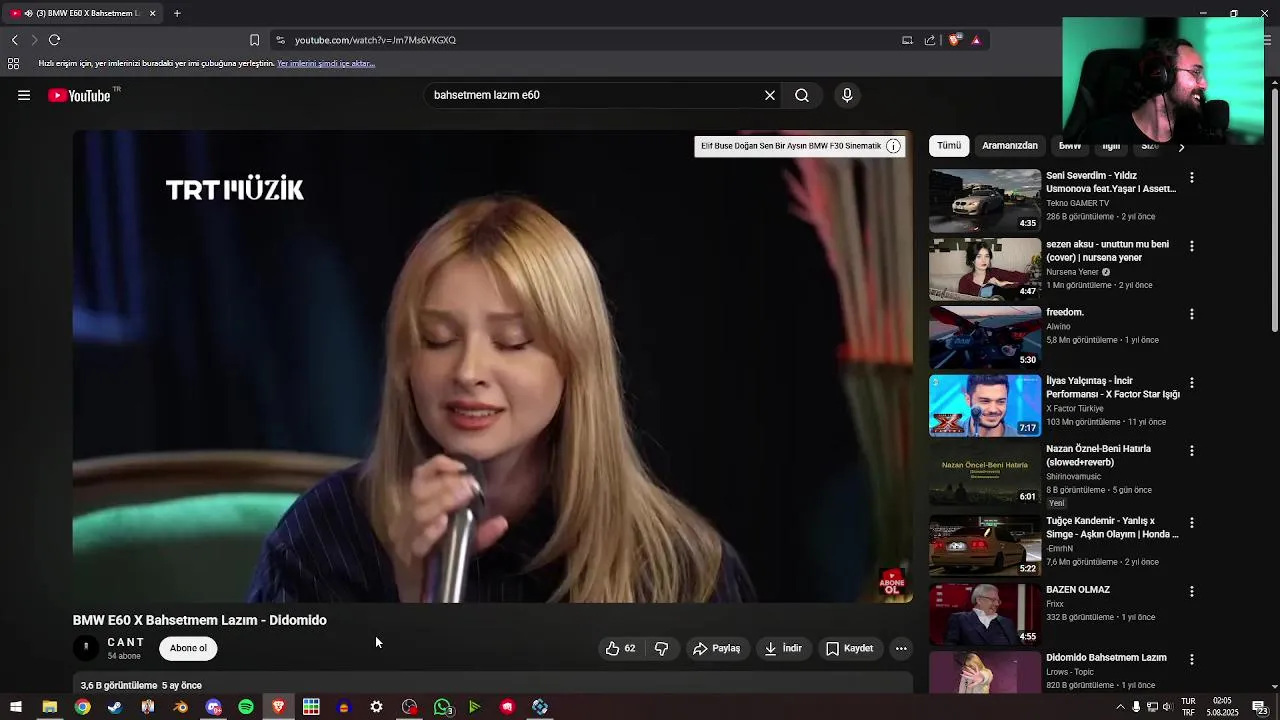Open the notification center with 23 badge
The height and width of the screenshot is (720, 1280).
pos(1262,707)
